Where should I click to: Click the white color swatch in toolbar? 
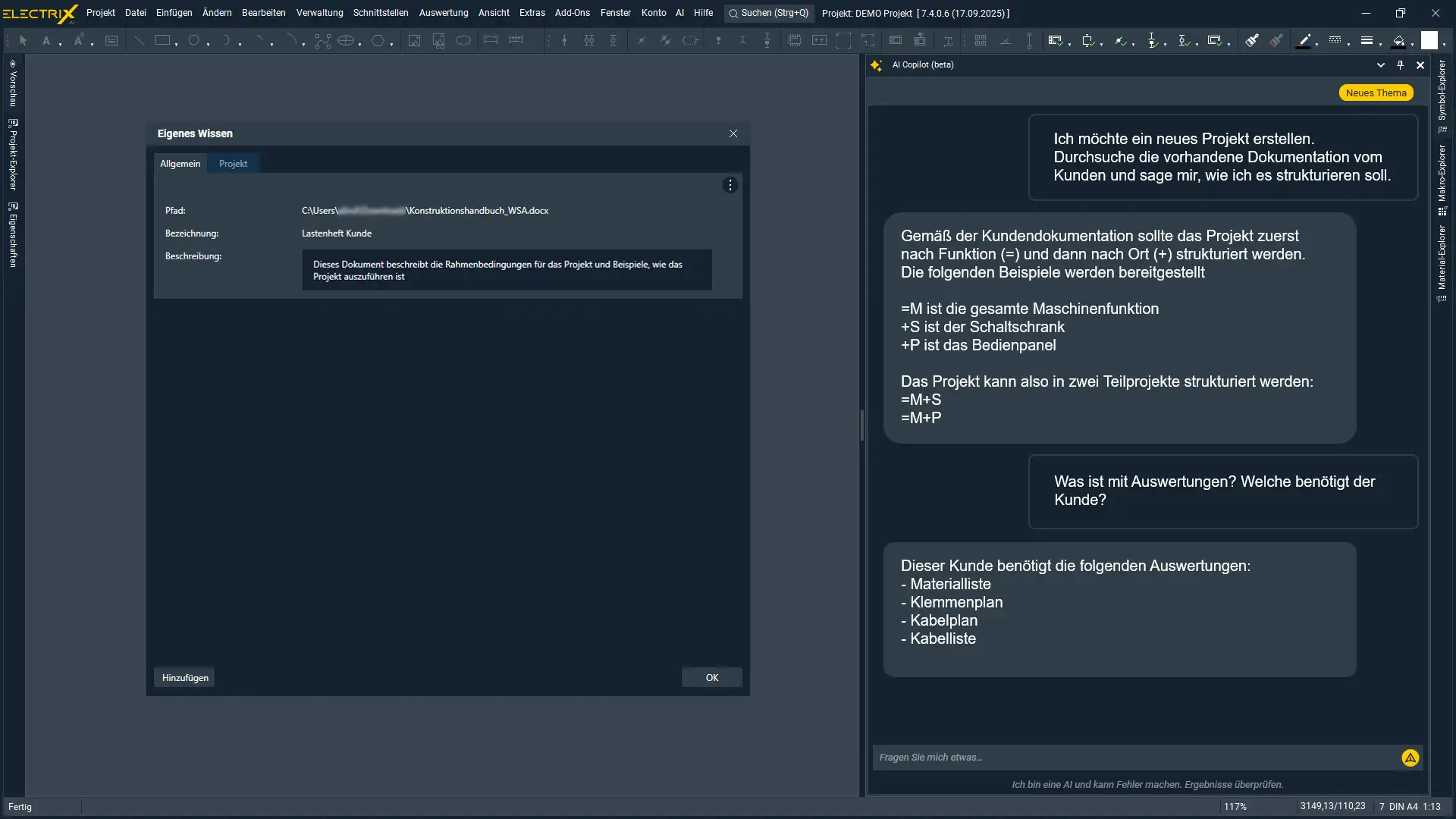point(1429,41)
